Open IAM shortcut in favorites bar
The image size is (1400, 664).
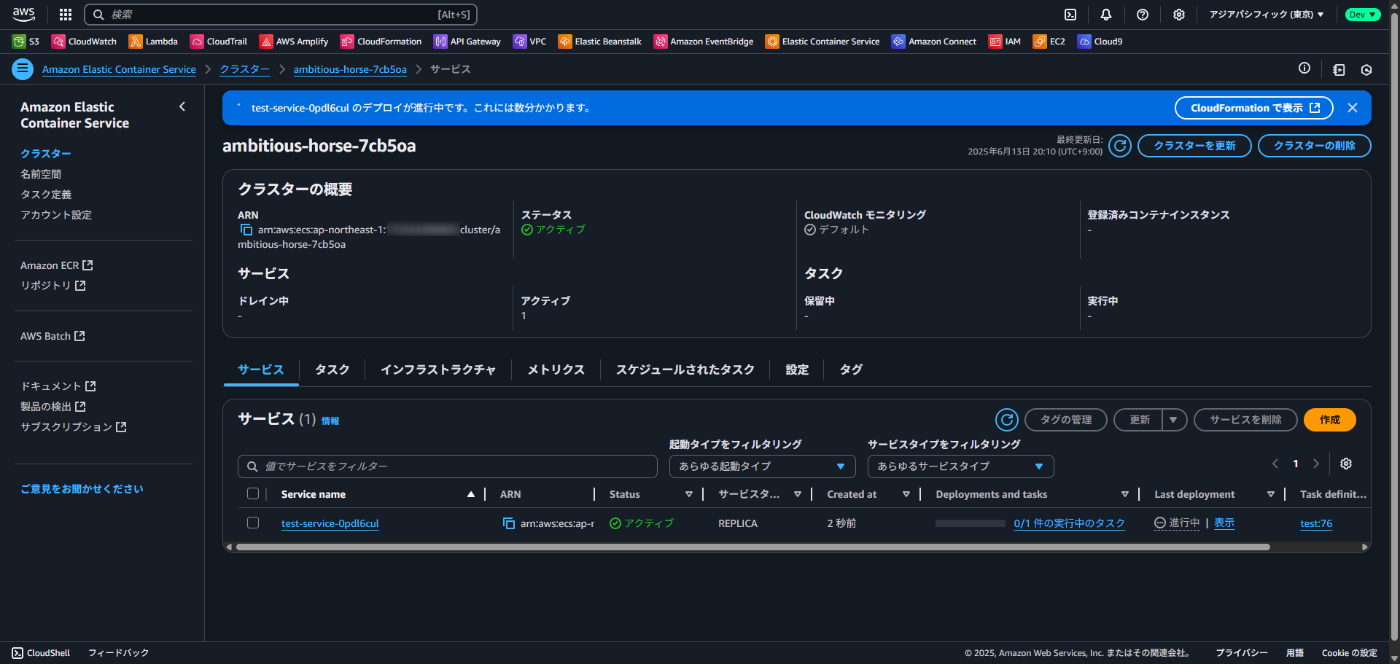click(1005, 42)
